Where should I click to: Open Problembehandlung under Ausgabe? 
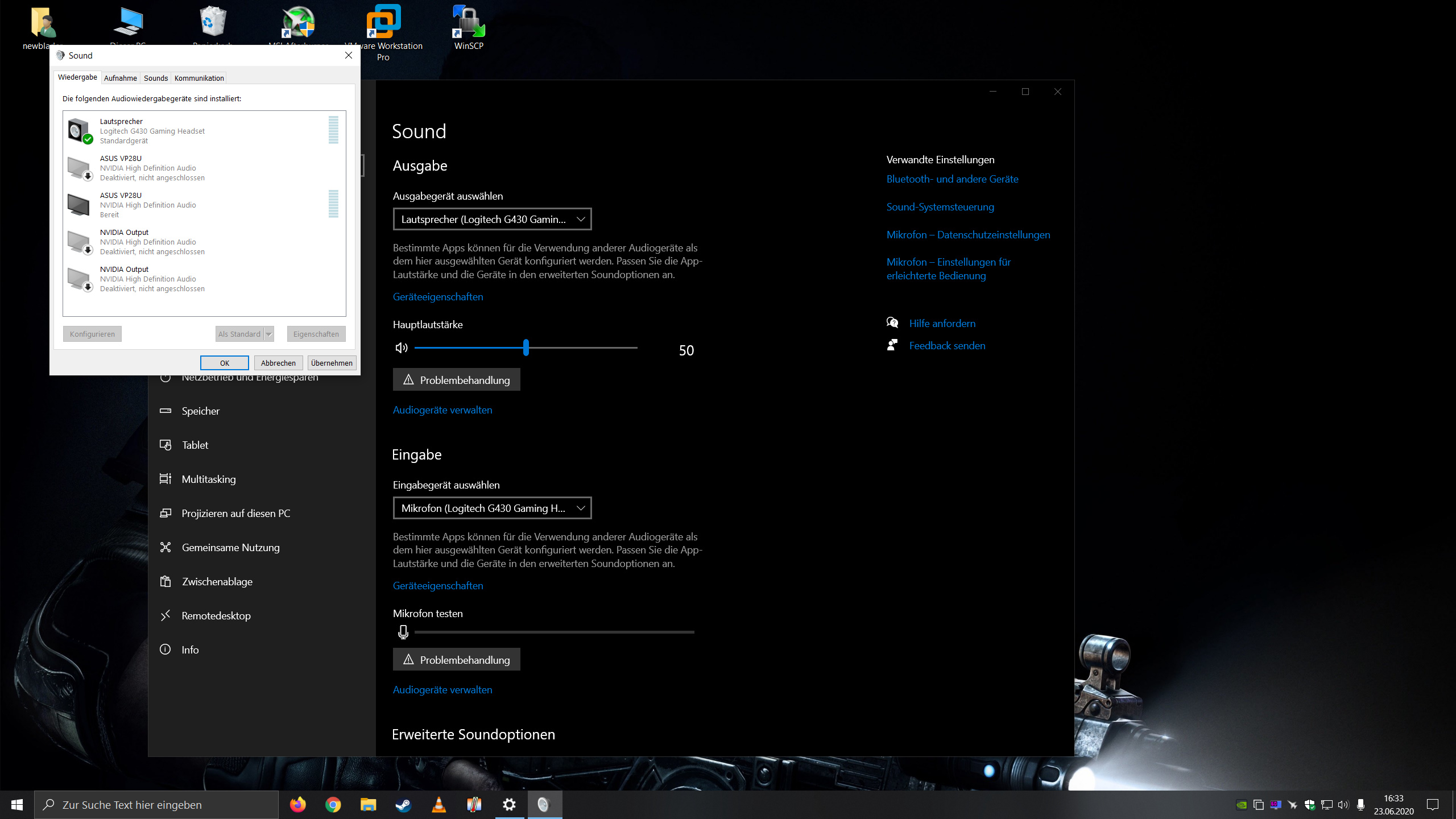point(456,380)
